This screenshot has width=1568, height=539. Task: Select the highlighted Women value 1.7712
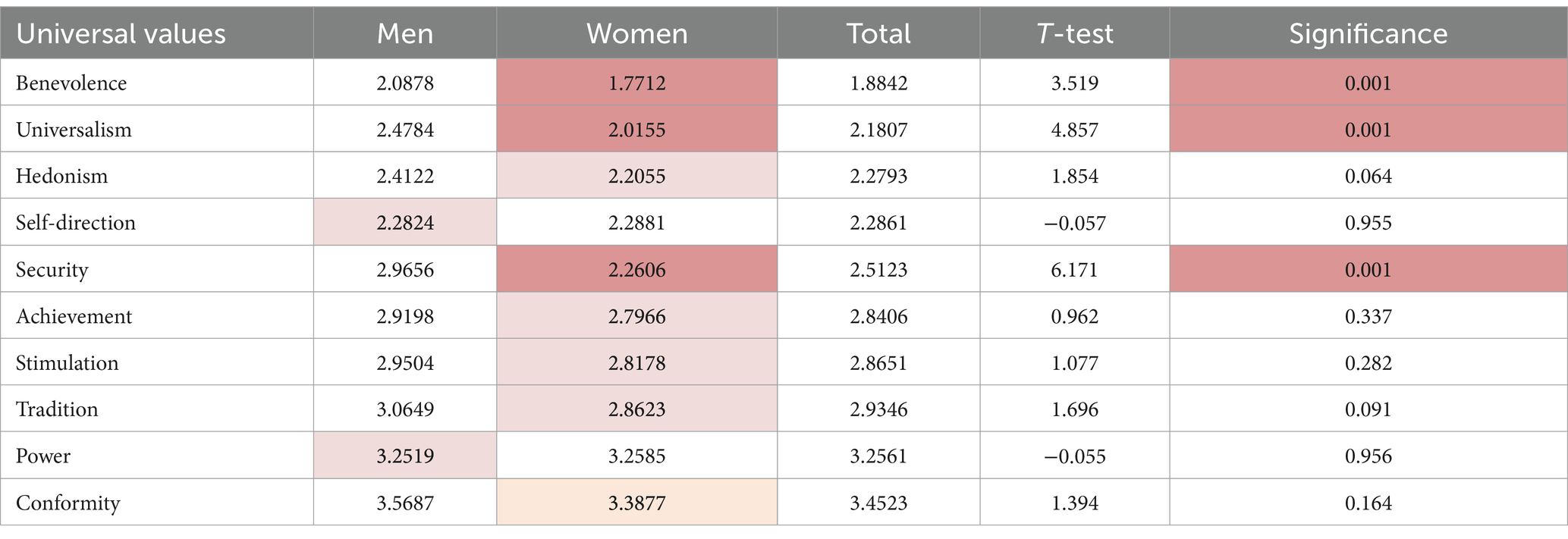[637, 83]
